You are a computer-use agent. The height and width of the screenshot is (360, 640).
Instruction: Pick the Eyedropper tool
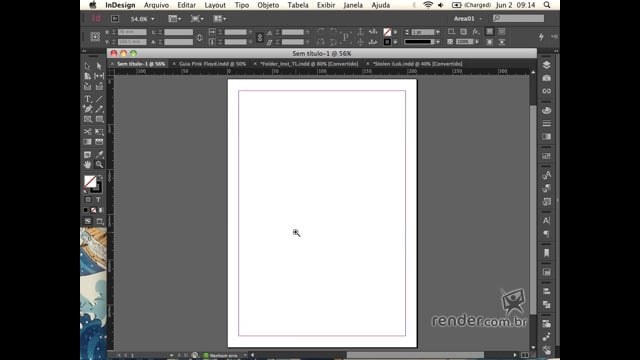[x=99, y=154]
